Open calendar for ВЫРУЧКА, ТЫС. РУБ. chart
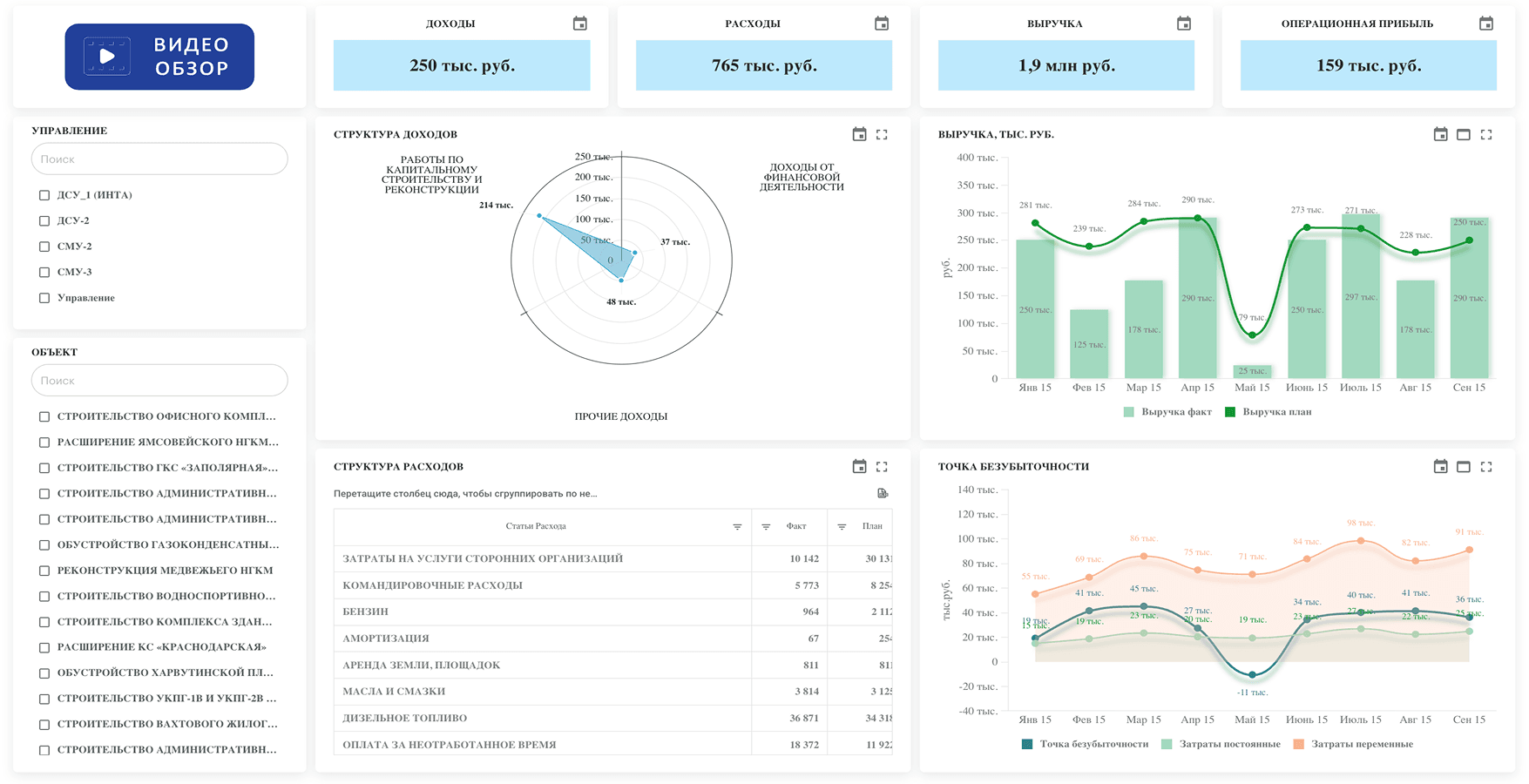 pos(1440,134)
